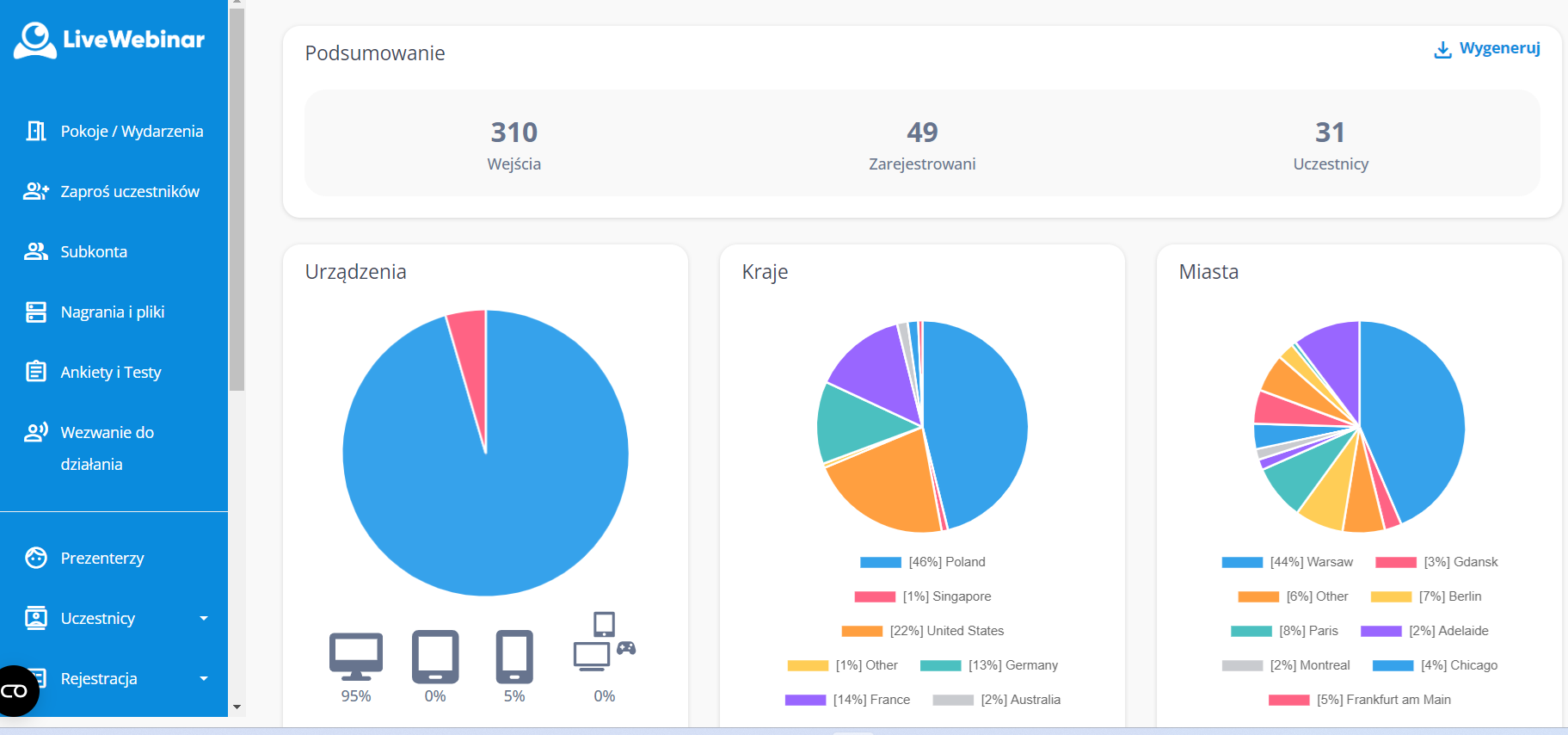Image resolution: width=1568 pixels, height=735 pixels.
Task: Select the desktop computer device icon
Action: [355, 658]
